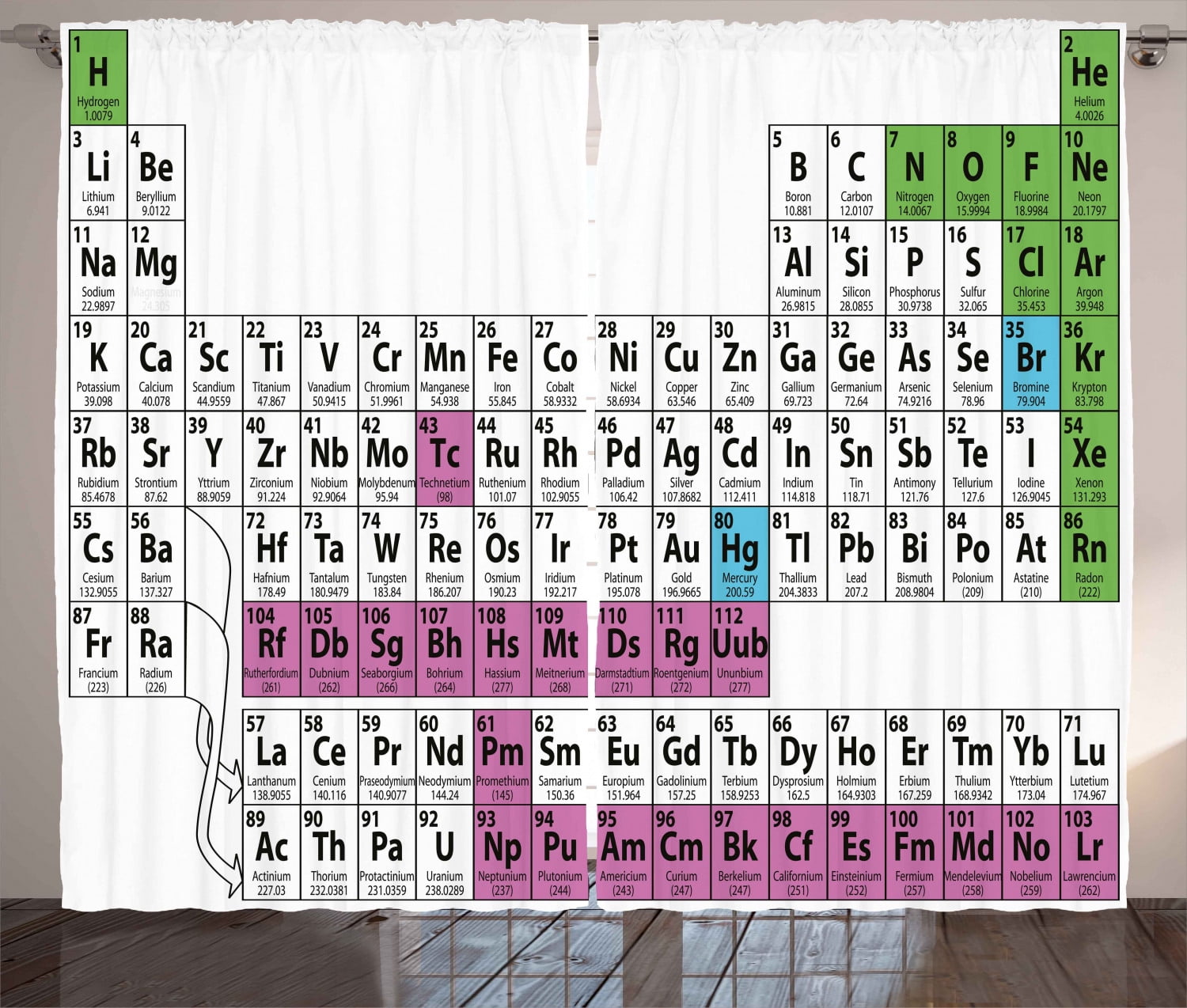1187x1008 pixels.
Task: Click the green Nitrogen color block
Action: point(914,172)
